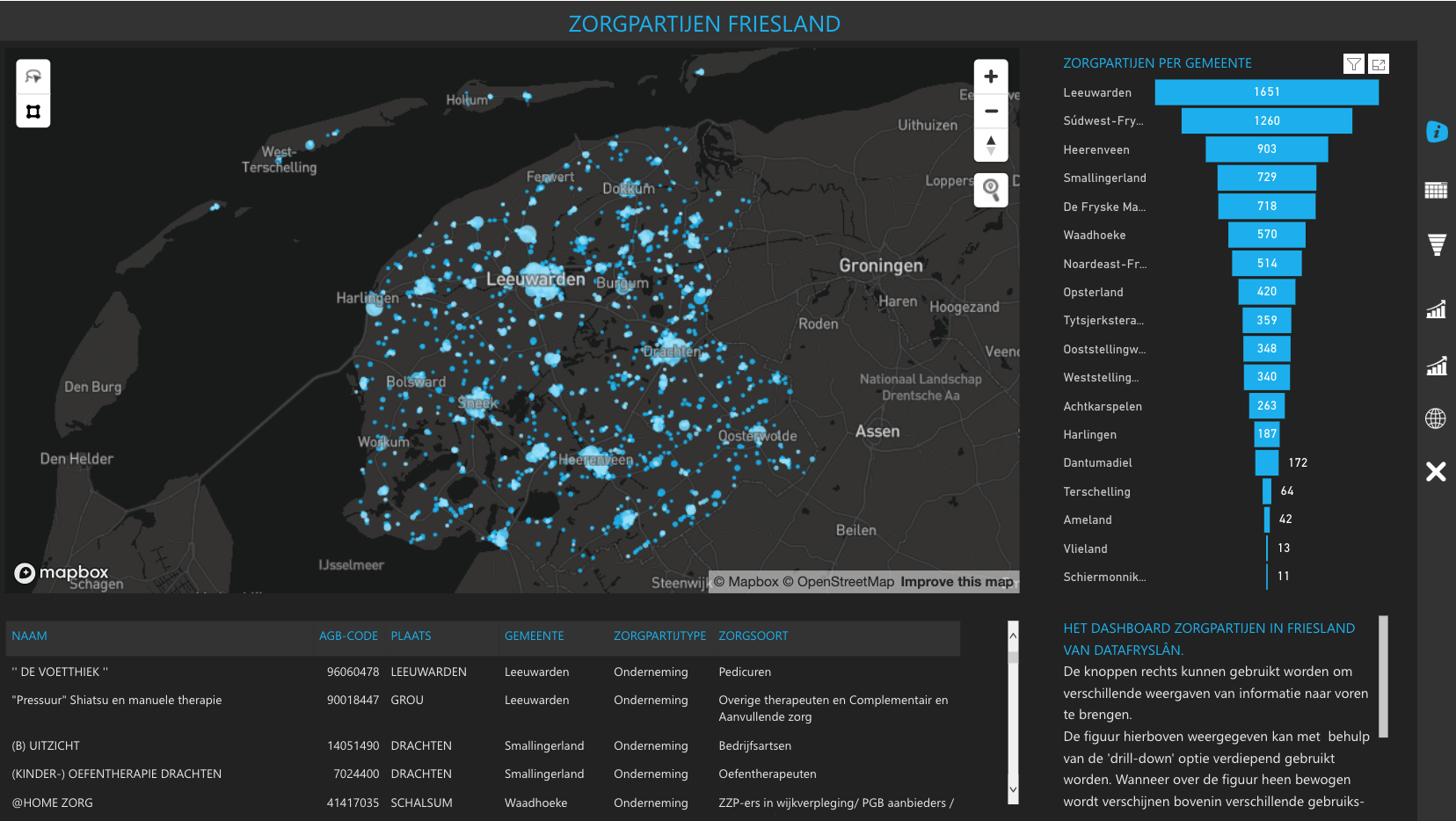Screen dimensions: 1456x821
Task: Open the map location search tool
Action: [991, 190]
